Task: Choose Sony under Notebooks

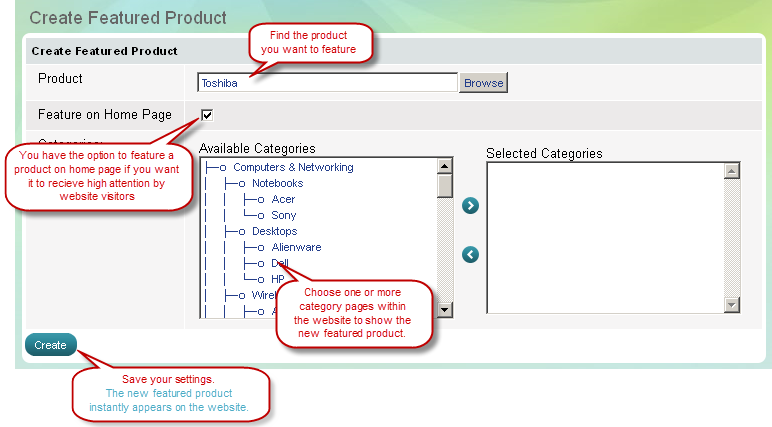Action: click(x=284, y=215)
